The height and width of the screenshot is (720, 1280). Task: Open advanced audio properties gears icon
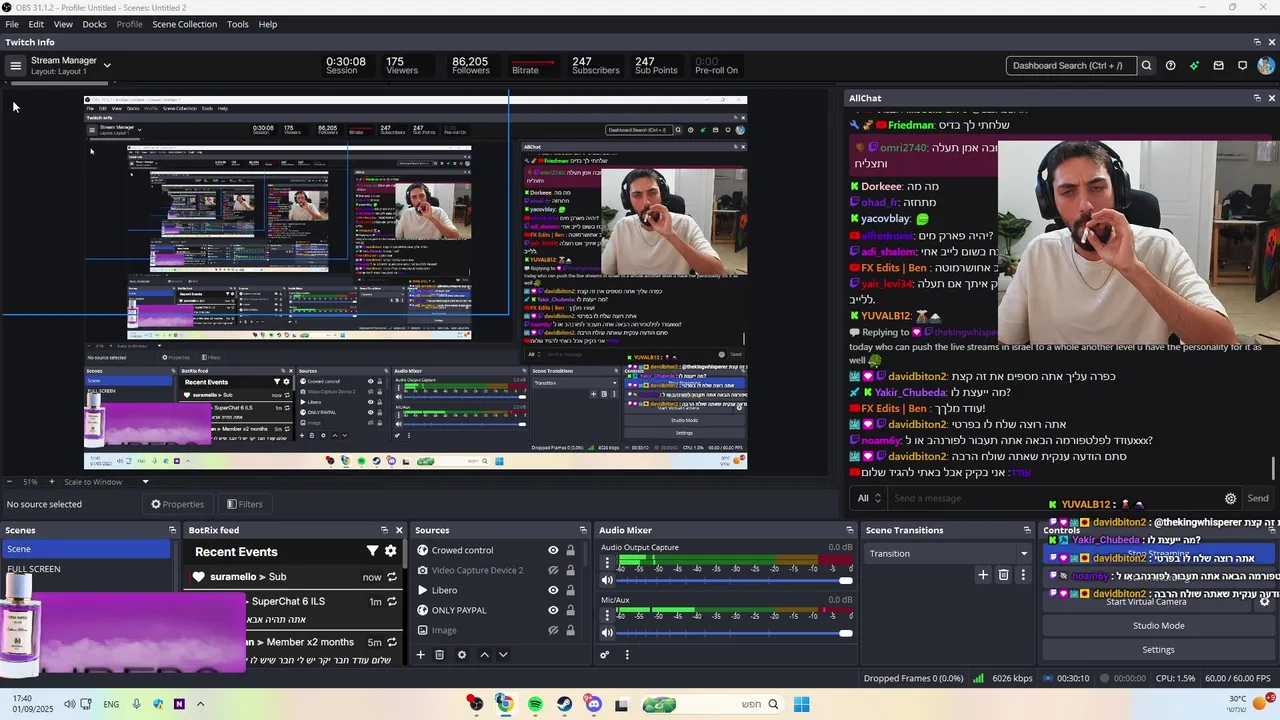tap(605, 655)
